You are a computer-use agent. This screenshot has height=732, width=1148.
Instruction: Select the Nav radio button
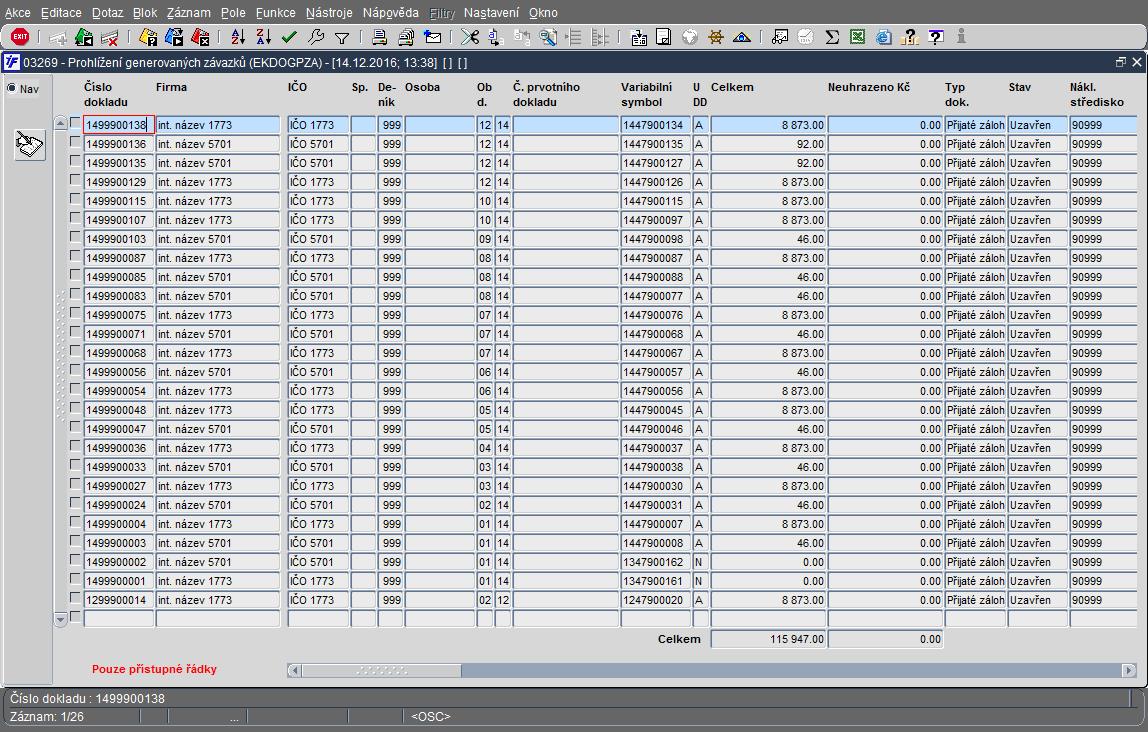point(12,89)
